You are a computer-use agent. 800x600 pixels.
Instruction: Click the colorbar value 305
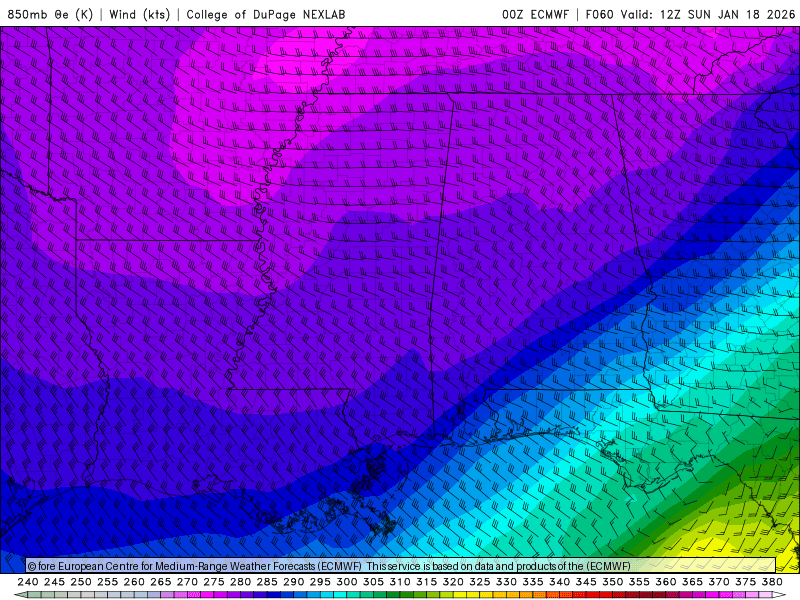point(373,582)
